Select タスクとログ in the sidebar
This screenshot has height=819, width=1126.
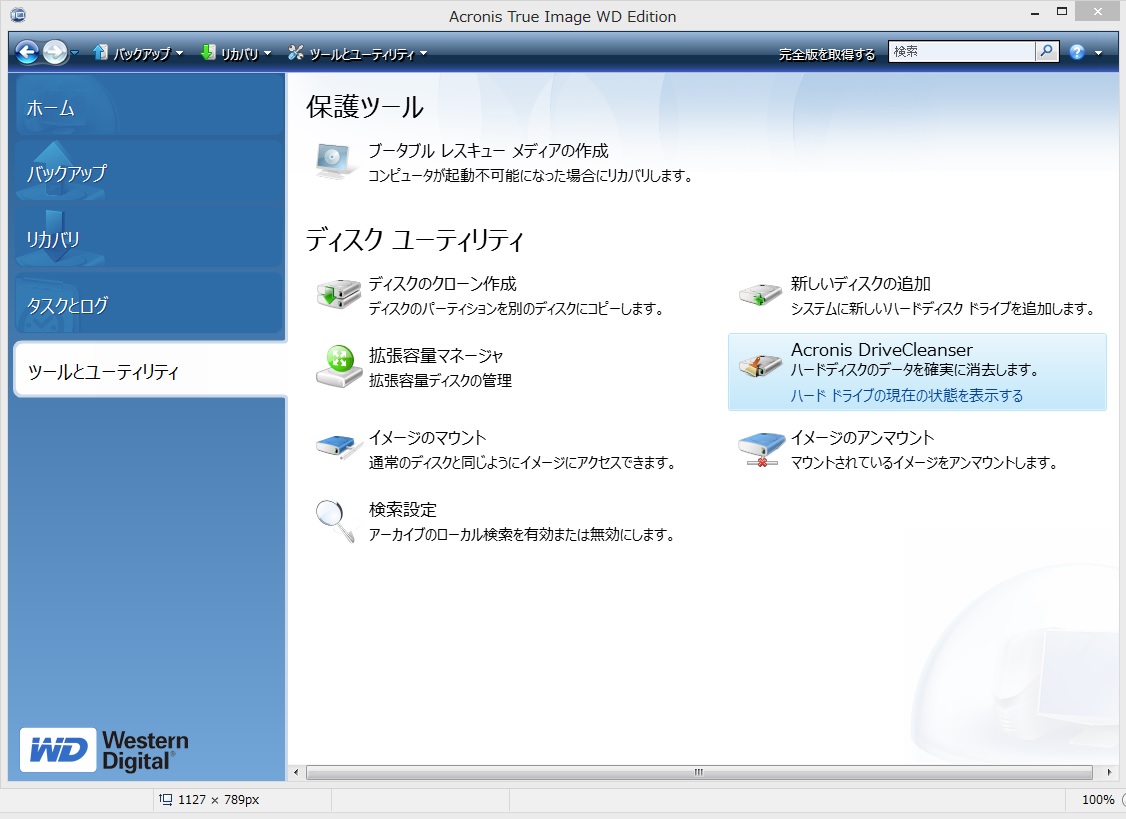point(149,304)
